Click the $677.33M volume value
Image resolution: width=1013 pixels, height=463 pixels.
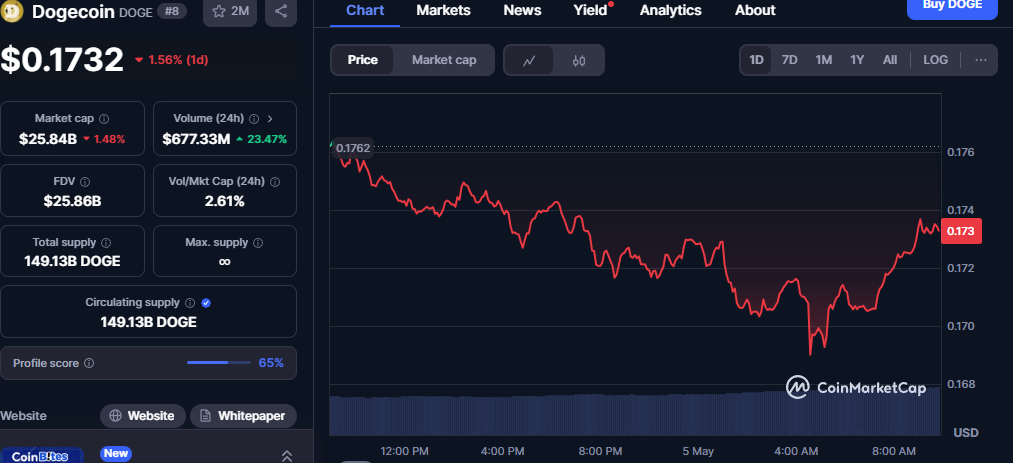click(196, 138)
